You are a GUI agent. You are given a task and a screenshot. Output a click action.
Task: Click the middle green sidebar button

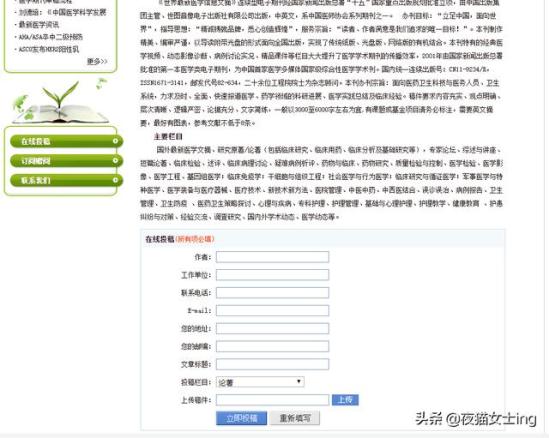click(67, 161)
